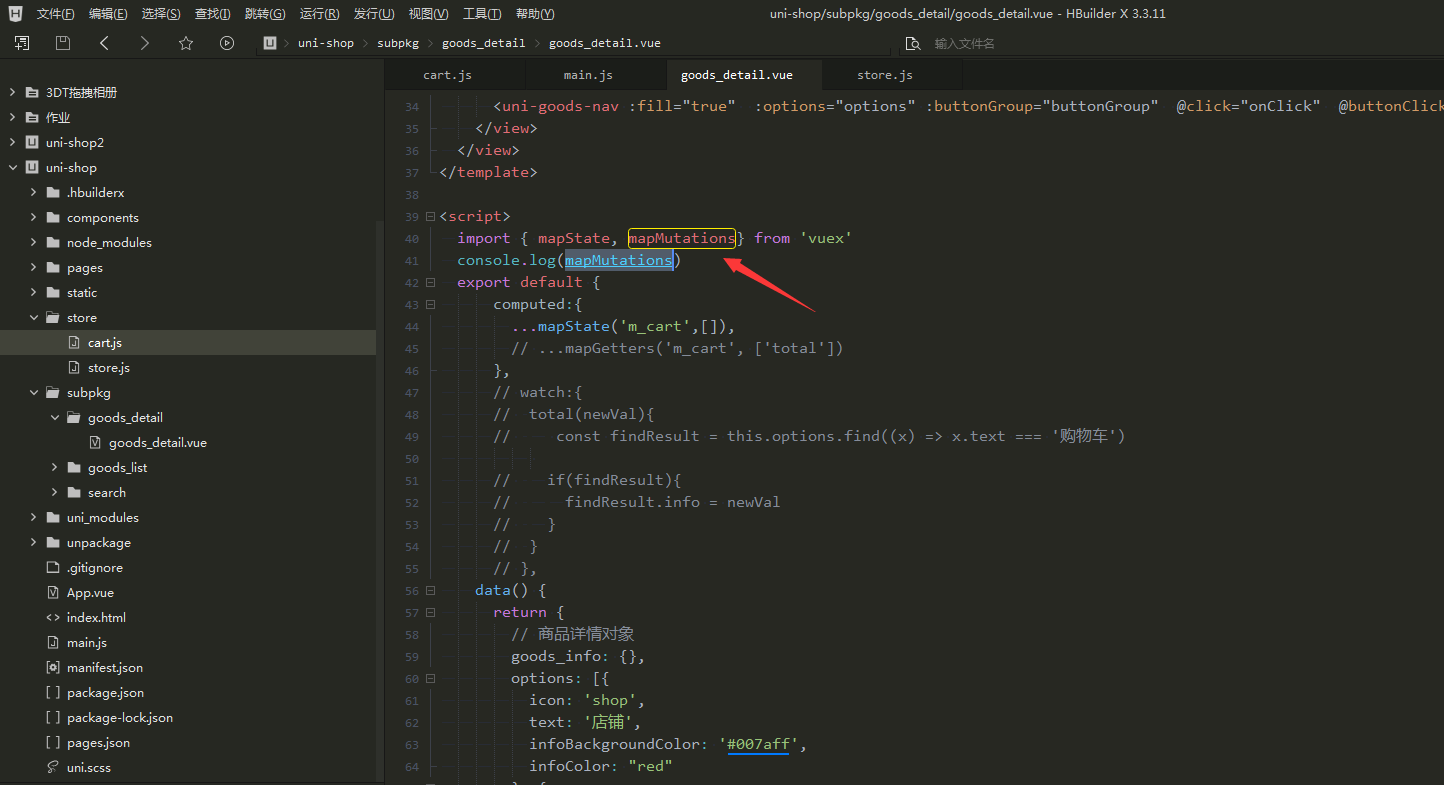Click the HBuilder X logo icon
Viewport: 1444px width, 785px height.
tap(16, 14)
